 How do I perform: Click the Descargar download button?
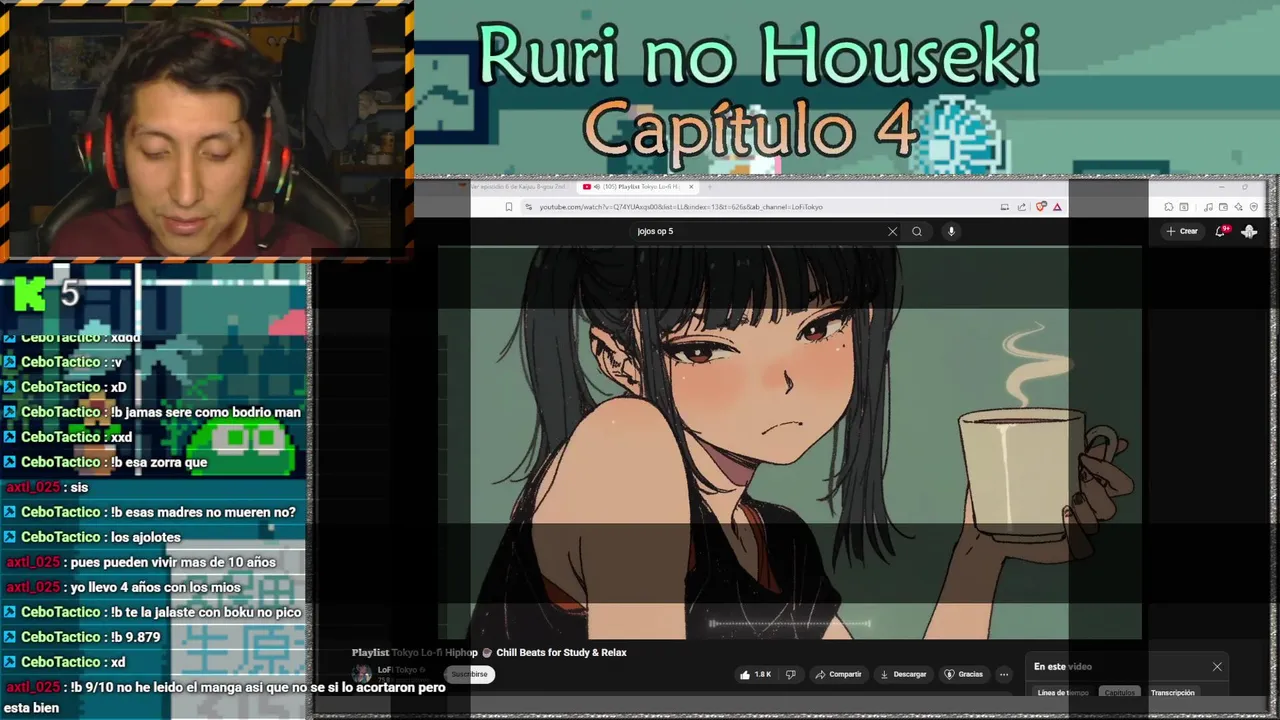(903, 674)
